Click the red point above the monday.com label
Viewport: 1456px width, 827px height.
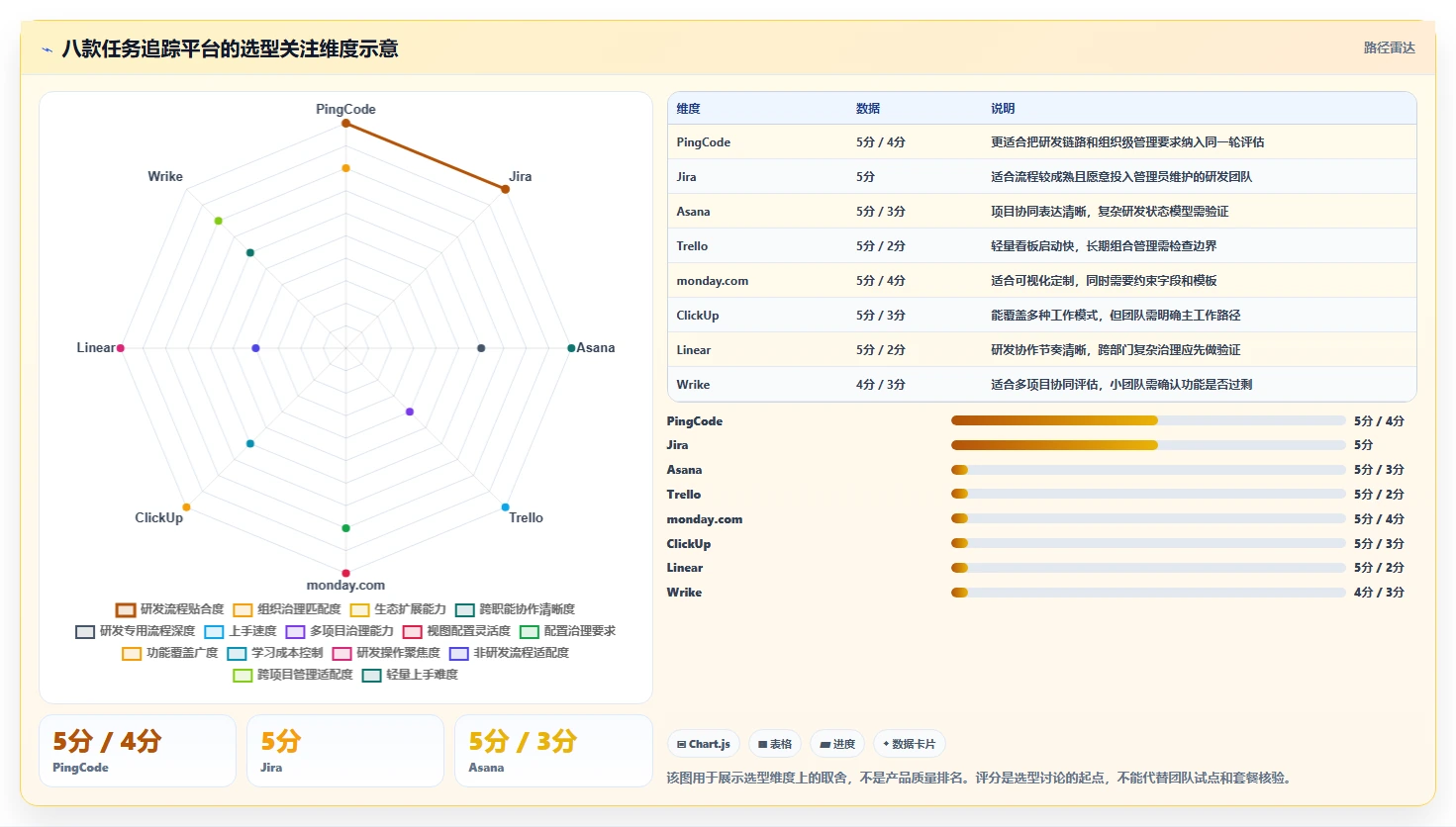[345, 573]
